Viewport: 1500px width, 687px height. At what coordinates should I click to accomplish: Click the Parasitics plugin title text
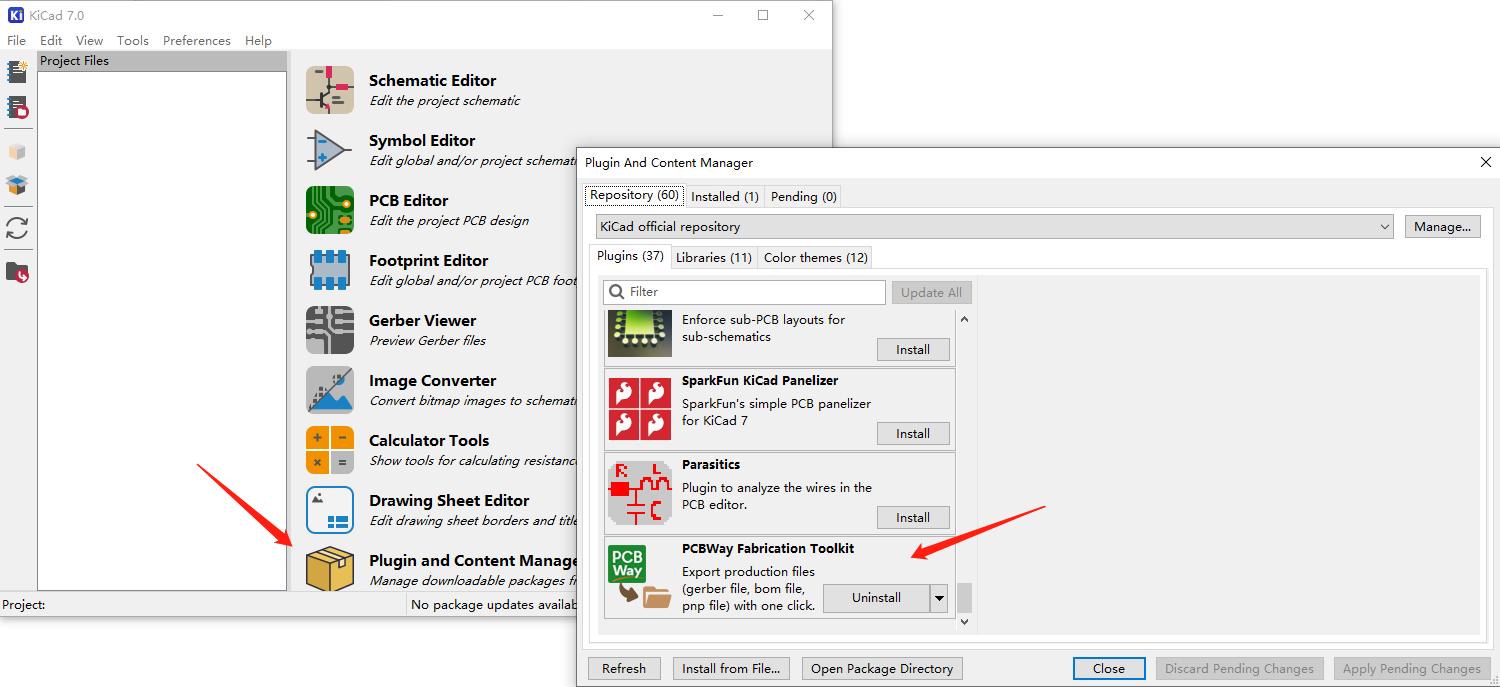point(711,465)
